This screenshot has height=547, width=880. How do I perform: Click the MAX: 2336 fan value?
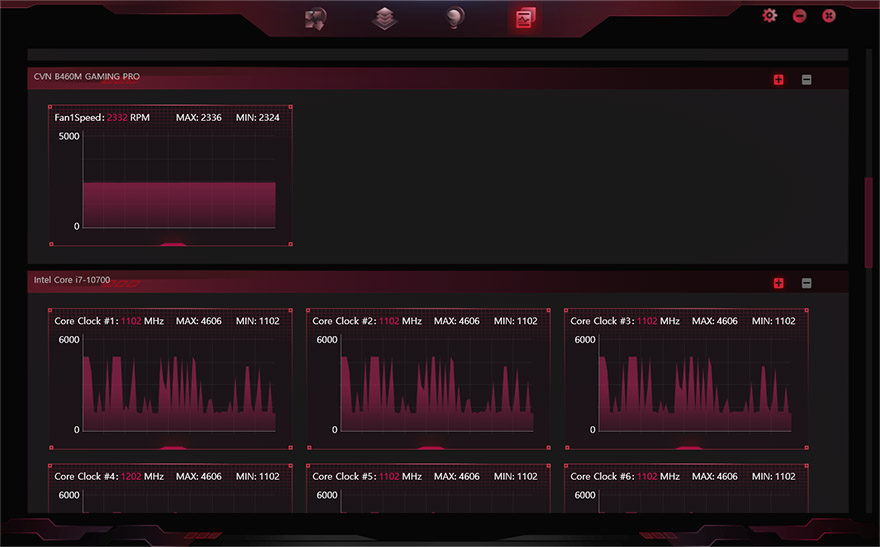[199, 117]
